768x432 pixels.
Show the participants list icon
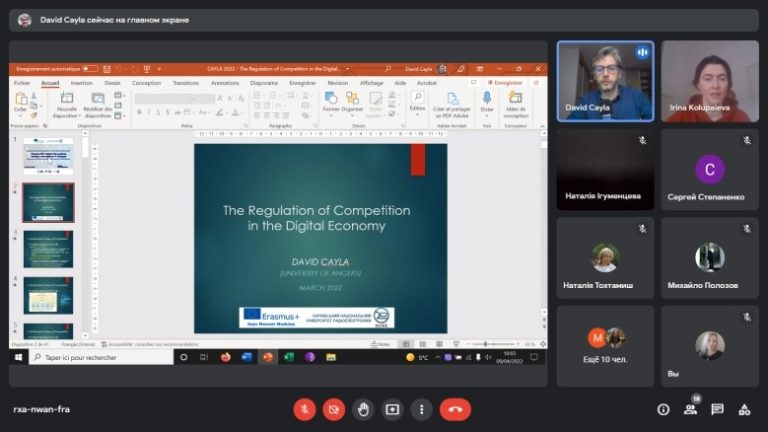click(691, 409)
